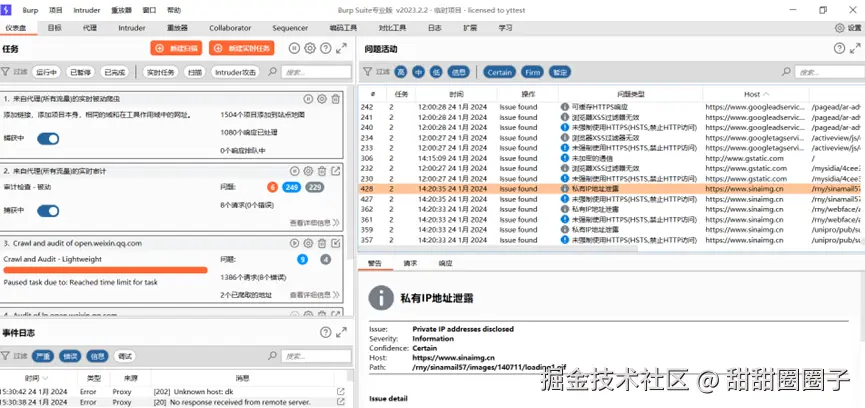
Task: Open task settings gear in 任务 header
Action: tap(310, 49)
